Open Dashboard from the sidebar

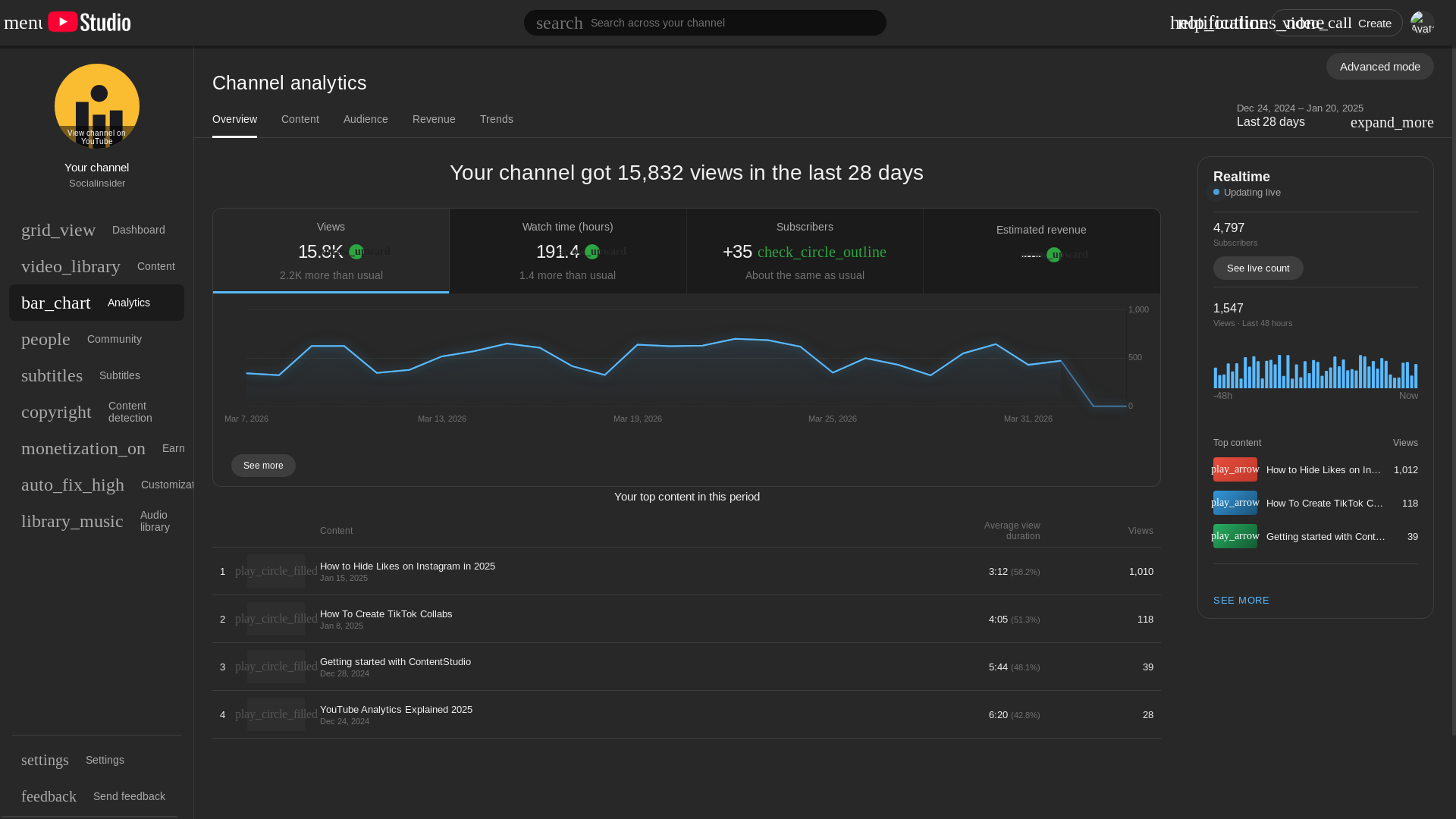[96, 230]
